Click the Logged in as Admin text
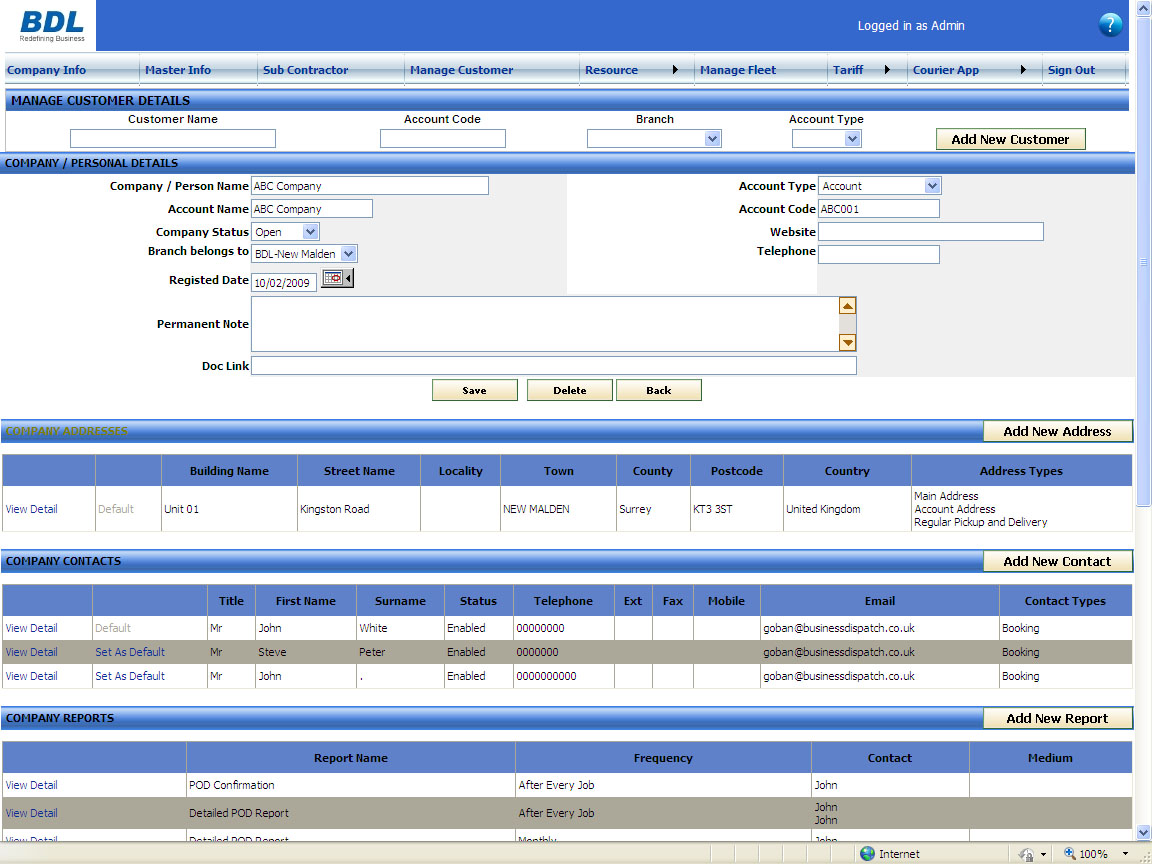This screenshot has height=864, width=1152. click(911, 26)
